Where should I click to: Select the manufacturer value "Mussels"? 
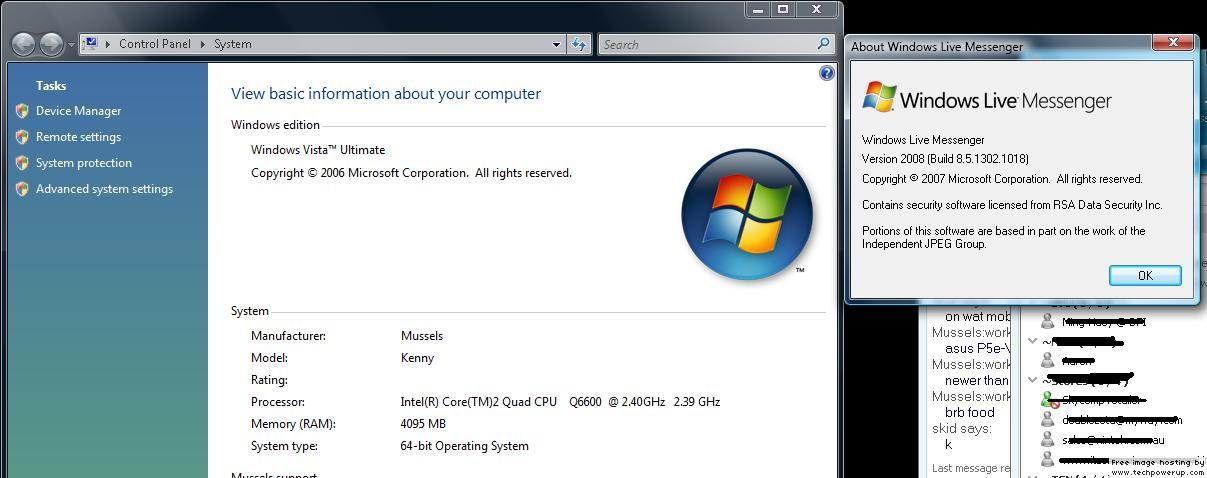tap(422, 336)
